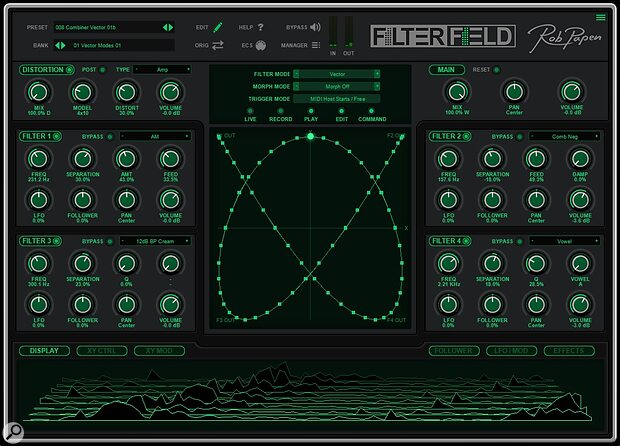The image size is (620, 446).
Task: Toggle Filter 1 Bypass LED
Action: click(x=110, y=137)
